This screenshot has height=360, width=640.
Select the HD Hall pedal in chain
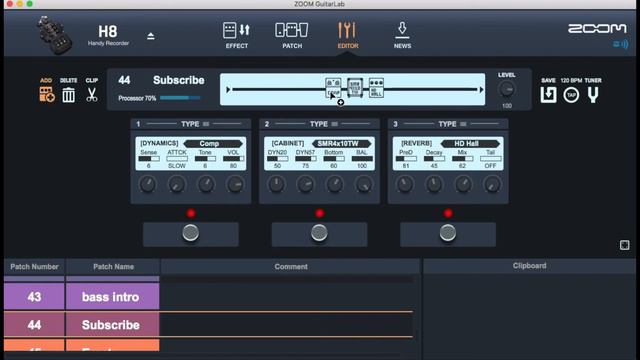coord(376,88)
